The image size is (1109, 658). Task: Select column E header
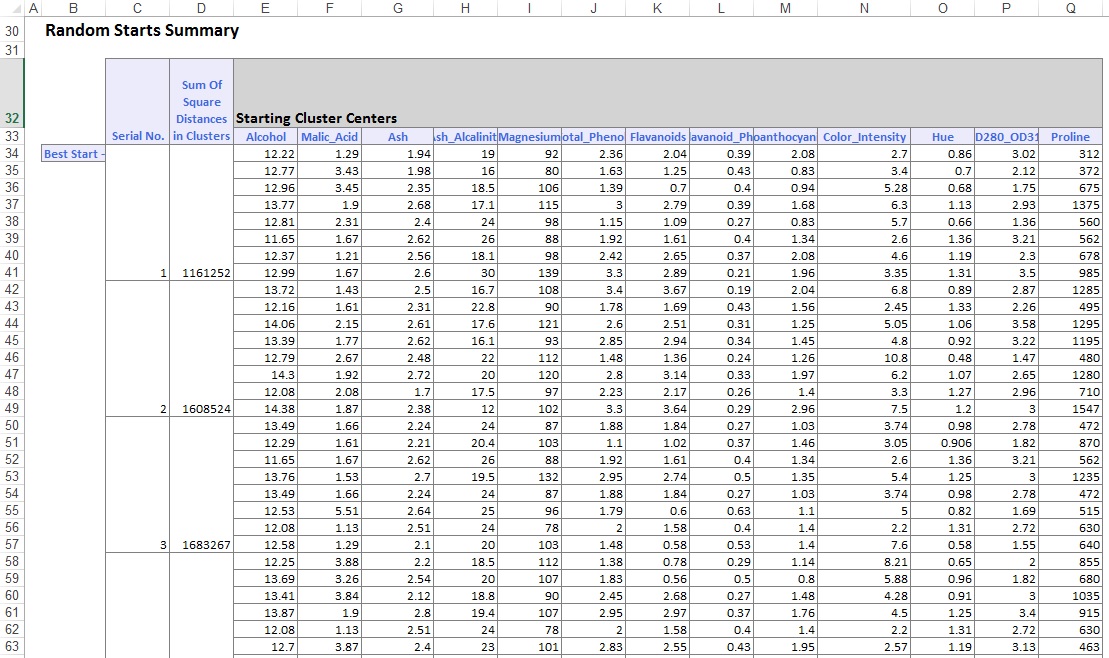click(265, 8)
